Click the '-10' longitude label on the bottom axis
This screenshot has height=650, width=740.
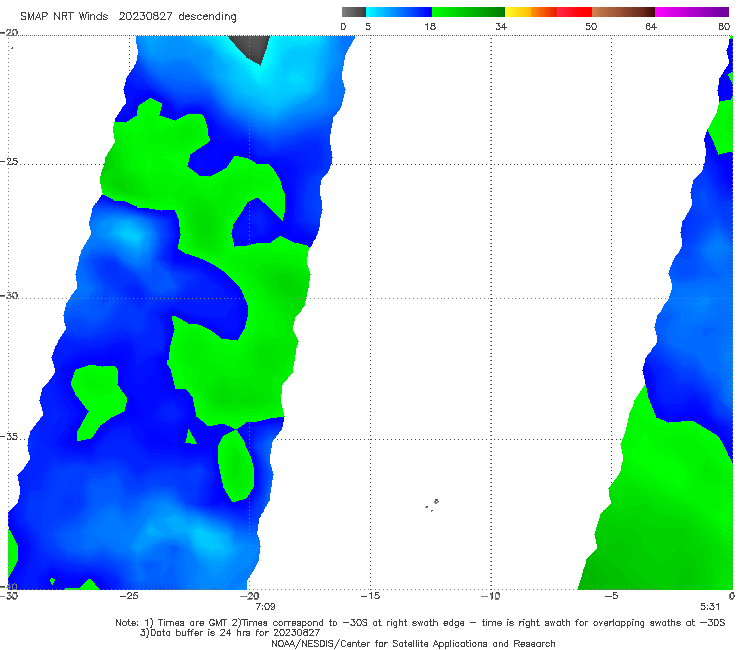490,596
